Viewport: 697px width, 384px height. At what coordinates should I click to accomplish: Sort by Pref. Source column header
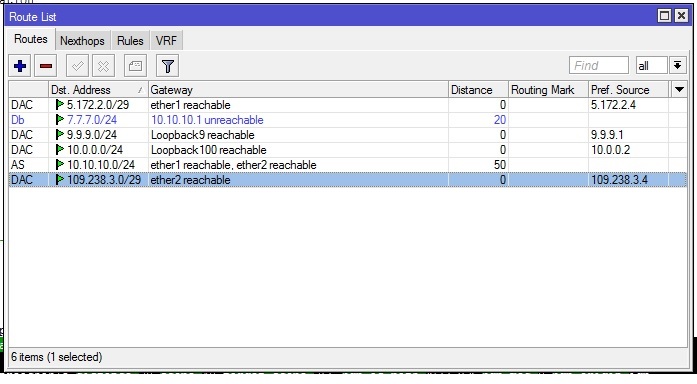[x=629, y=90]
